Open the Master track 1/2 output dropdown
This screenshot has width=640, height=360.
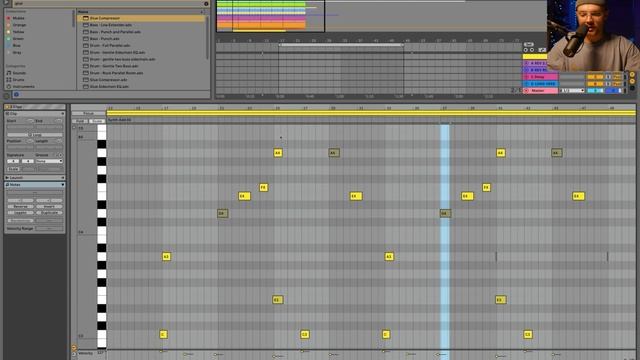(572, 91)
